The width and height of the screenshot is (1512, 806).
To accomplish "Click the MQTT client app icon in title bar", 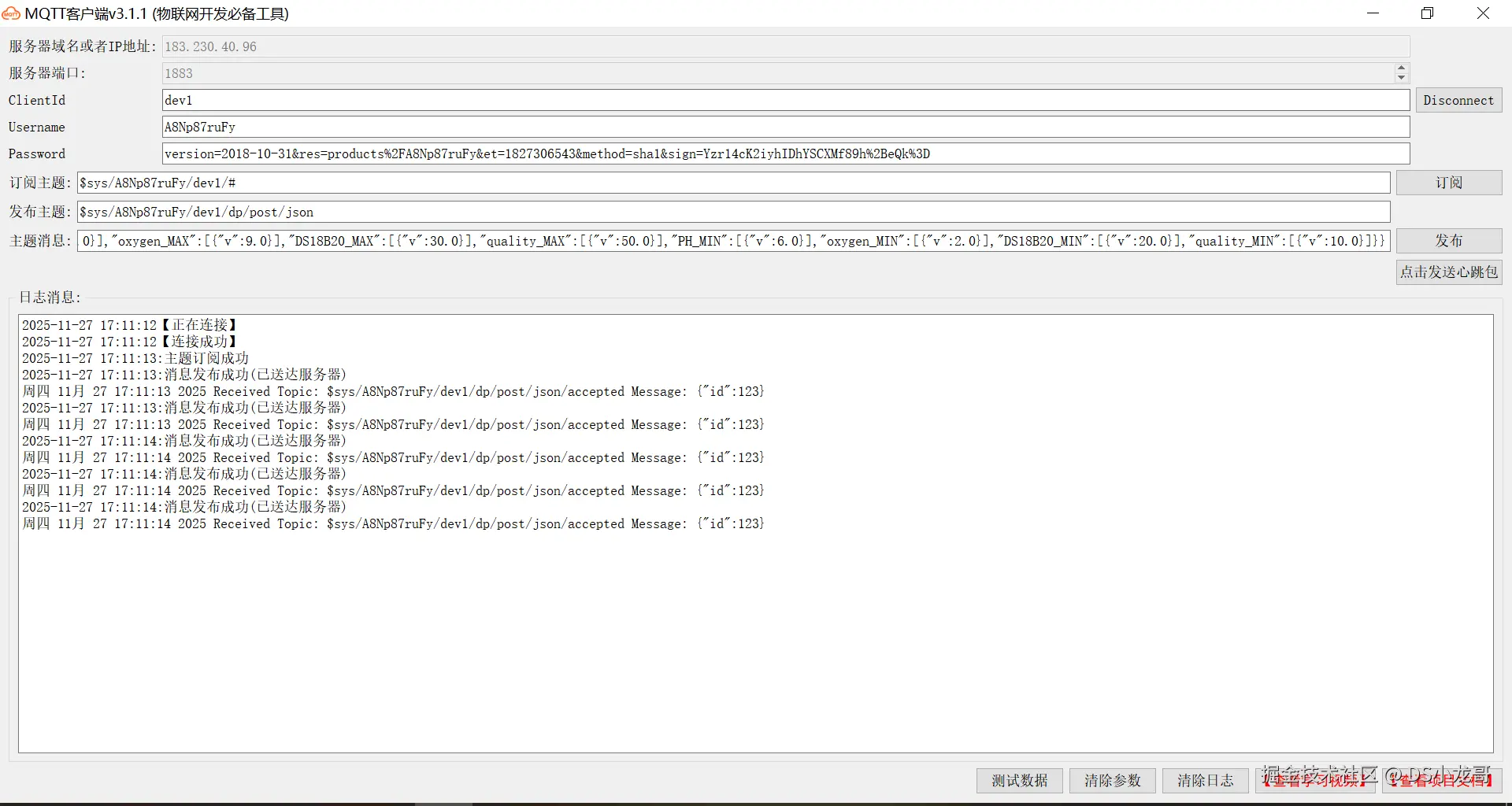I will tap(11, 13).
